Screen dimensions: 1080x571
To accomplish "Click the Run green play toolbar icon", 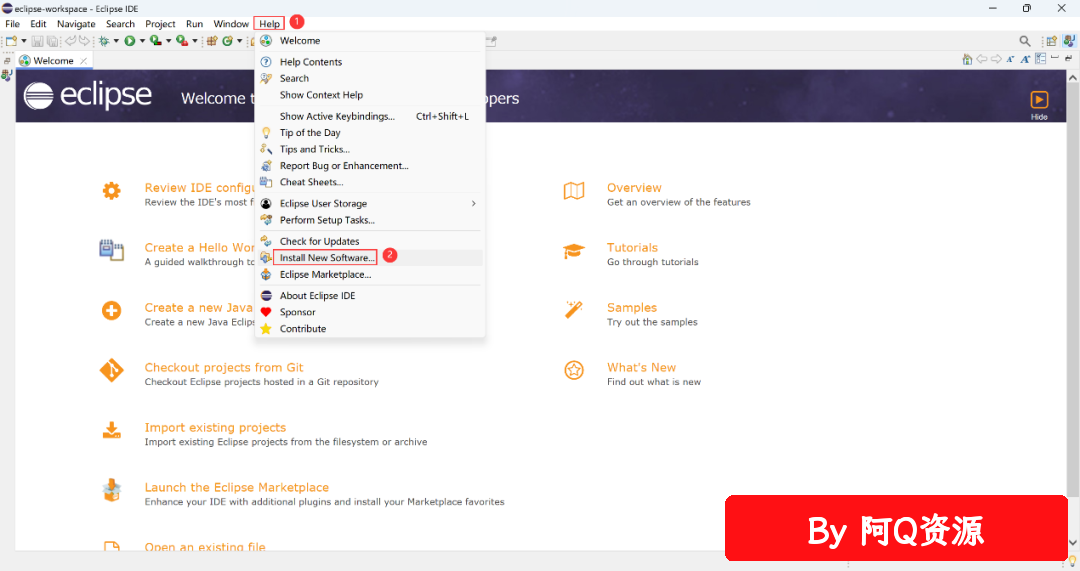I will click(129, 41).
